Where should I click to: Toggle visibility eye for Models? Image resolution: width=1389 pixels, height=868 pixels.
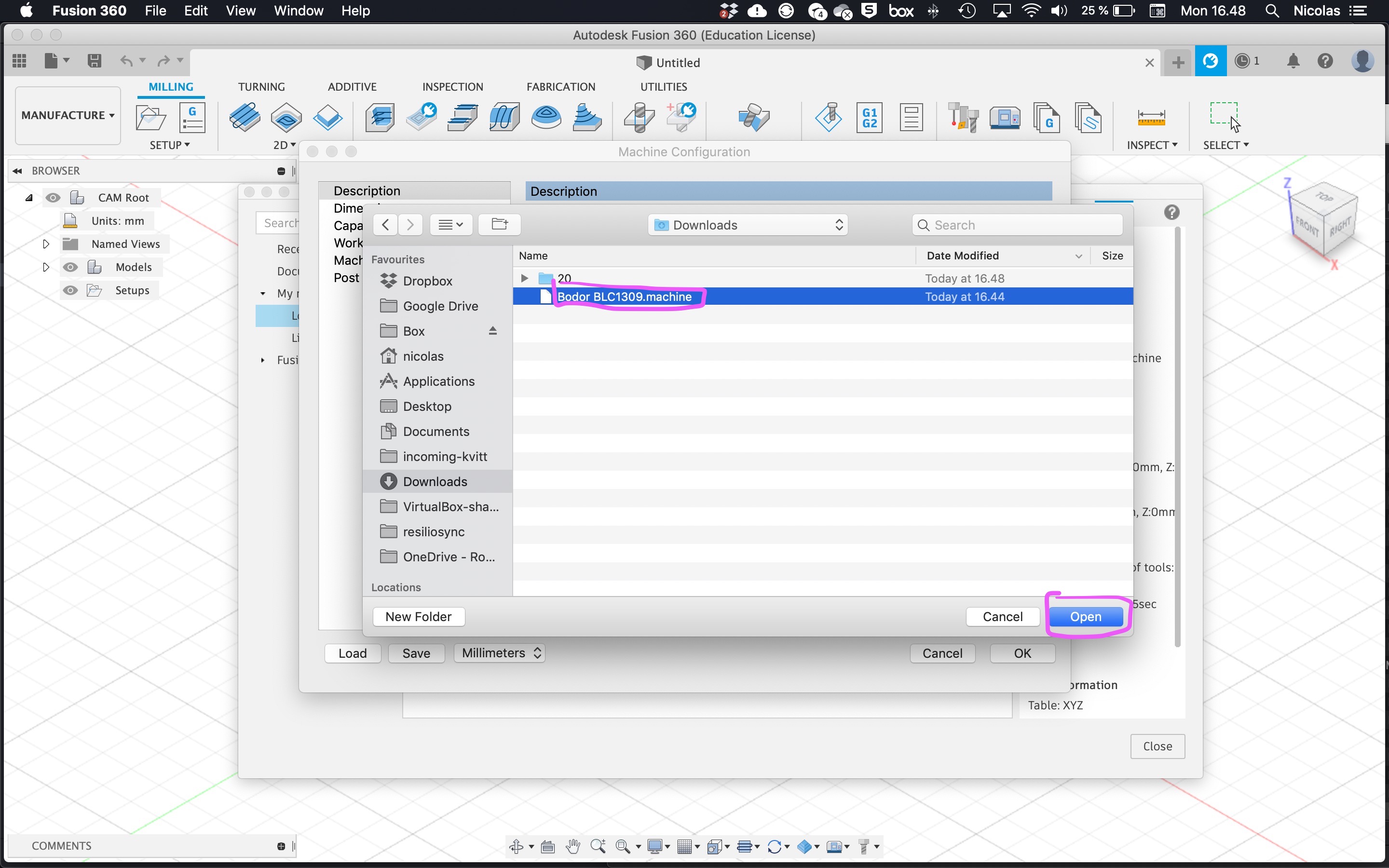point(70,267)
